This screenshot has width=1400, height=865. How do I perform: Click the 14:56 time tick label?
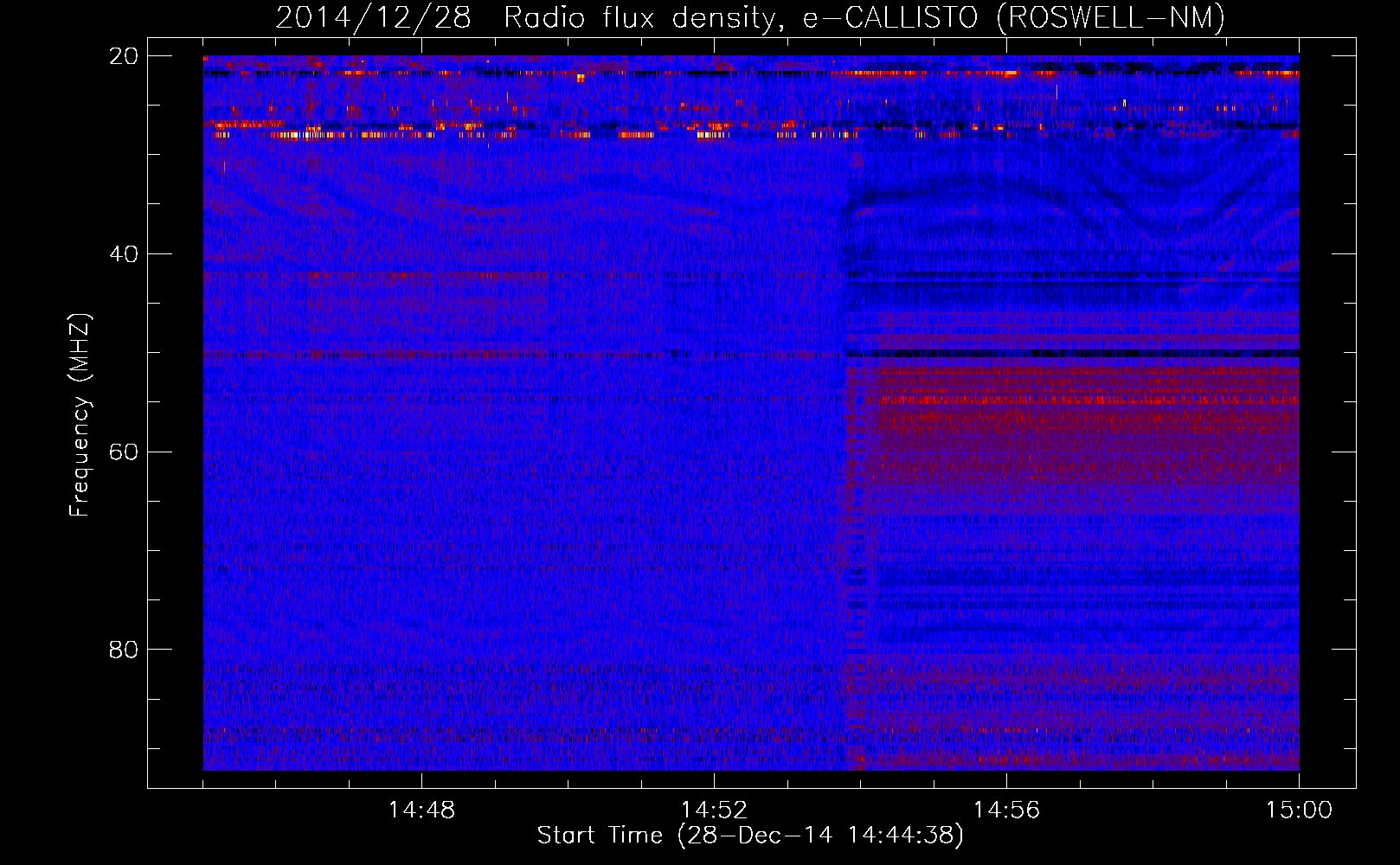tap(1006, 811)
